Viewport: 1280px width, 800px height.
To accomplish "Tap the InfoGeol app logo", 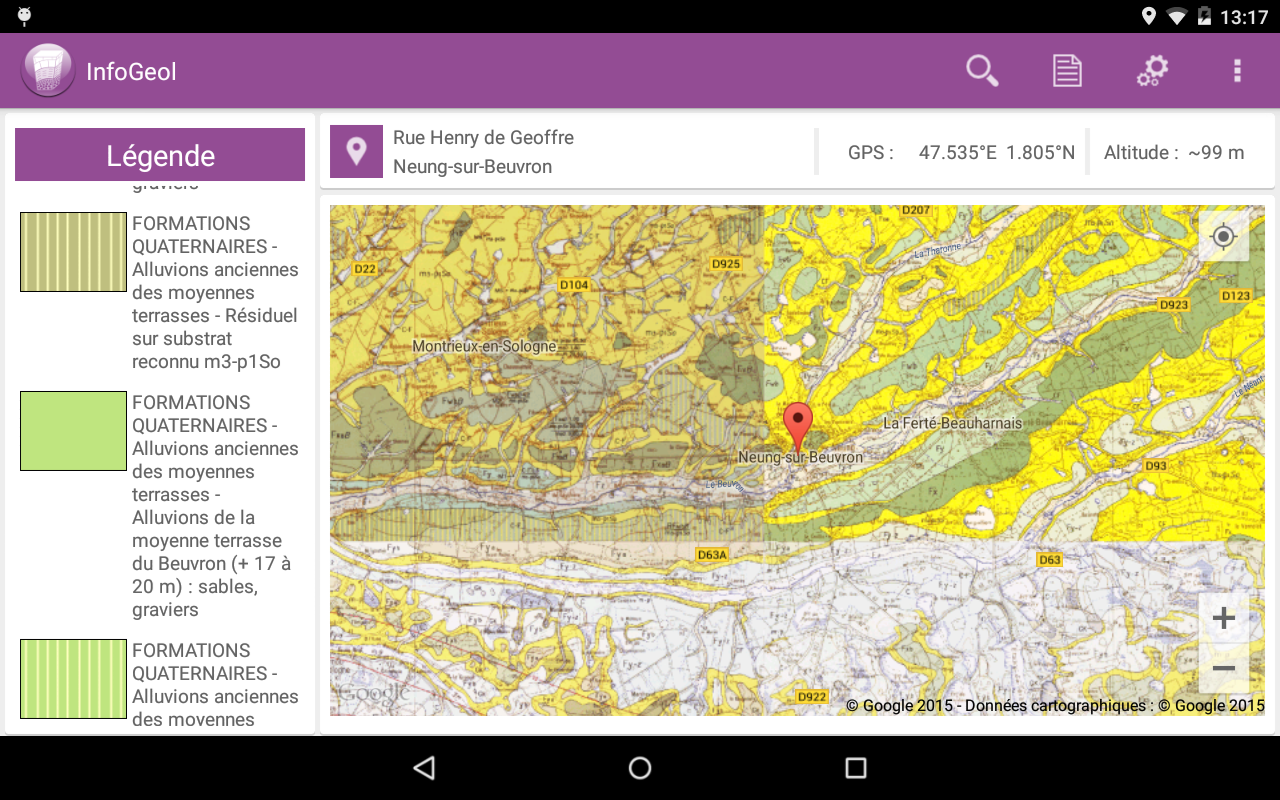I will click(47, 71).
